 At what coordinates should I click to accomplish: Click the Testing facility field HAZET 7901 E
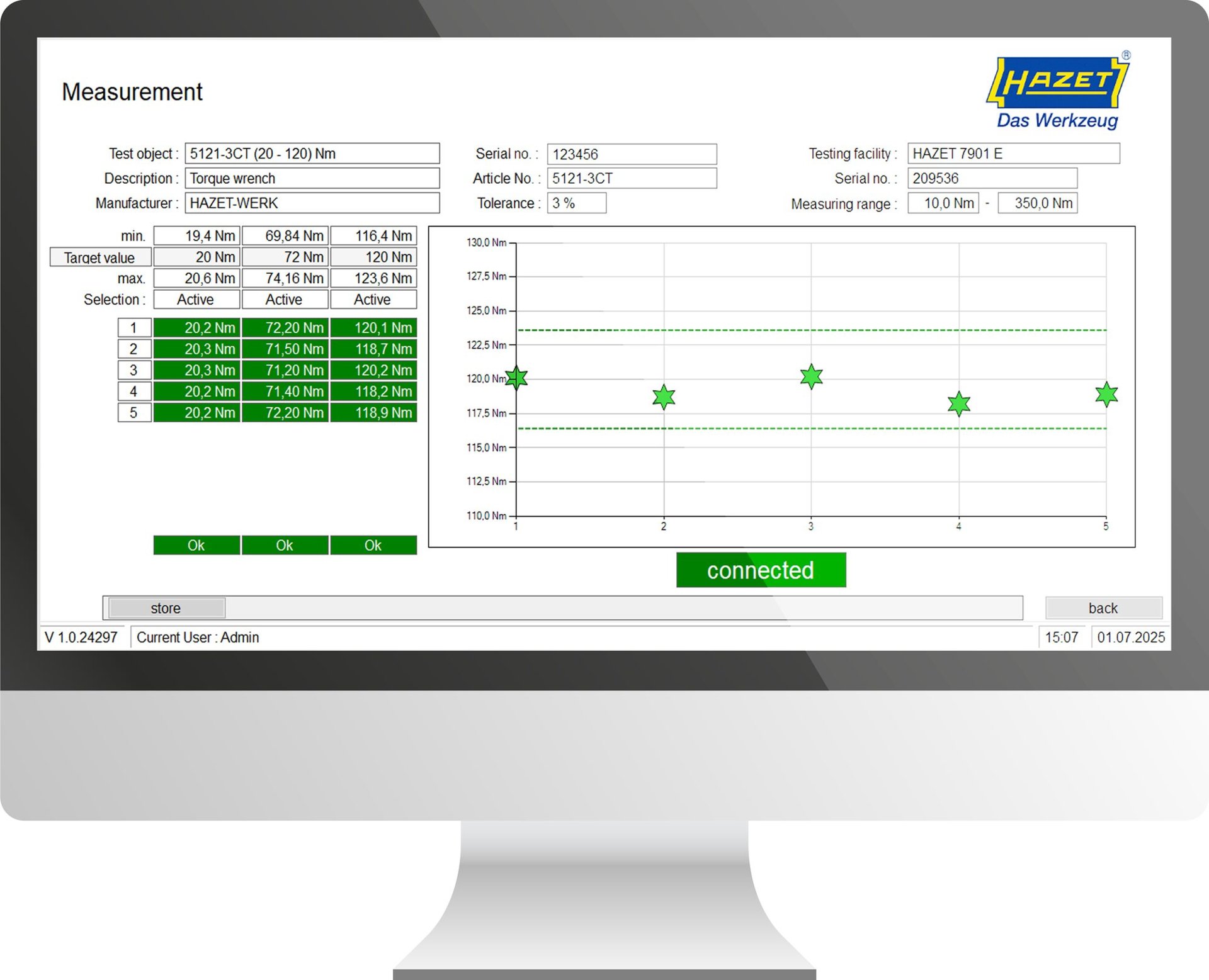click(x=1014, y=154)
